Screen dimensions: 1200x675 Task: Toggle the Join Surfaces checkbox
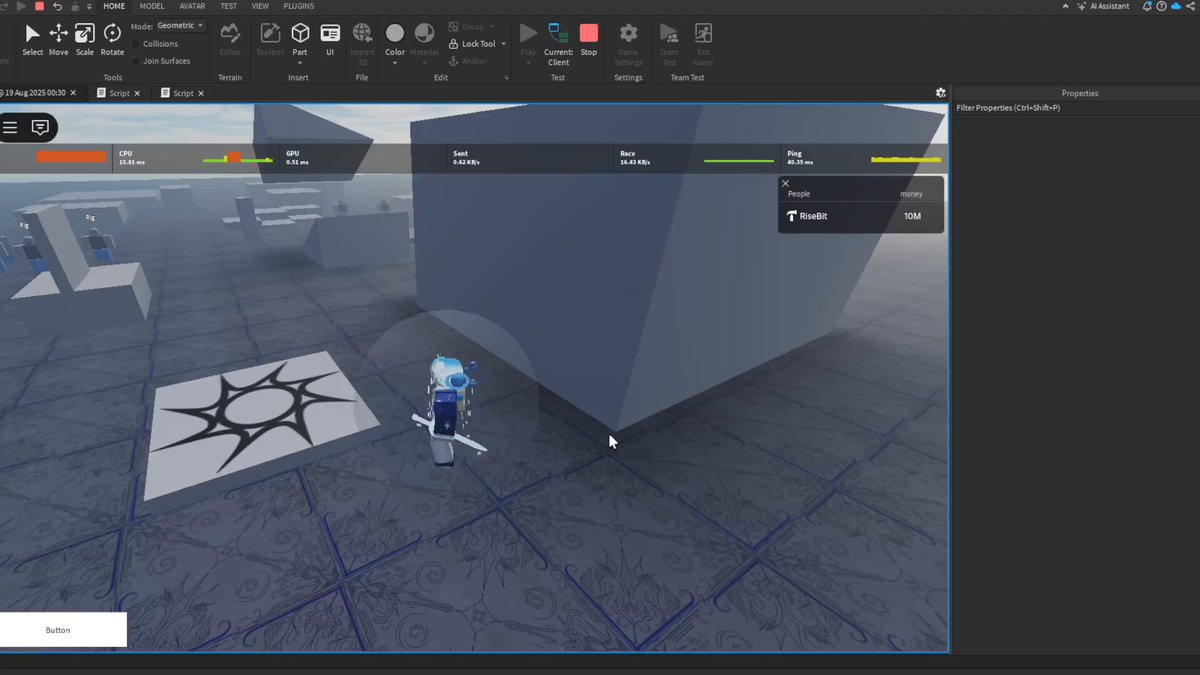[x=136, y=61]
